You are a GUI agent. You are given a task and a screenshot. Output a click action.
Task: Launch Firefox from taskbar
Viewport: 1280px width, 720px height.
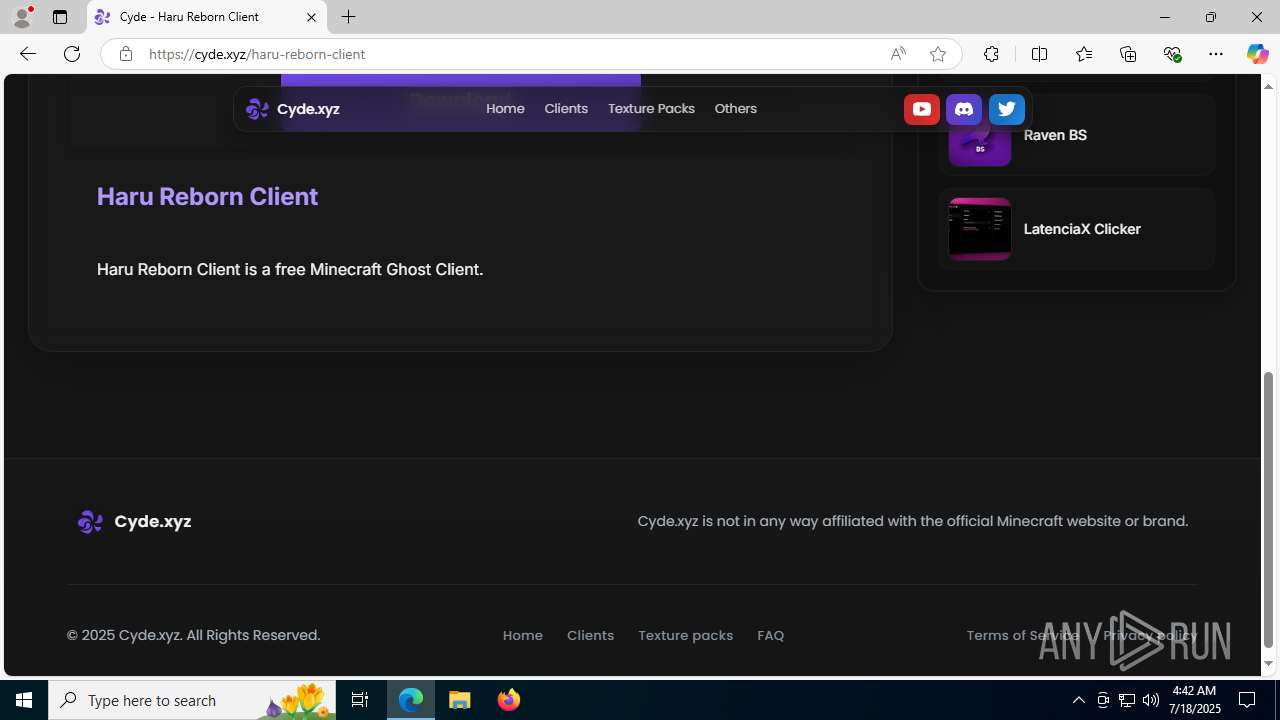click(x=509, y=700)
